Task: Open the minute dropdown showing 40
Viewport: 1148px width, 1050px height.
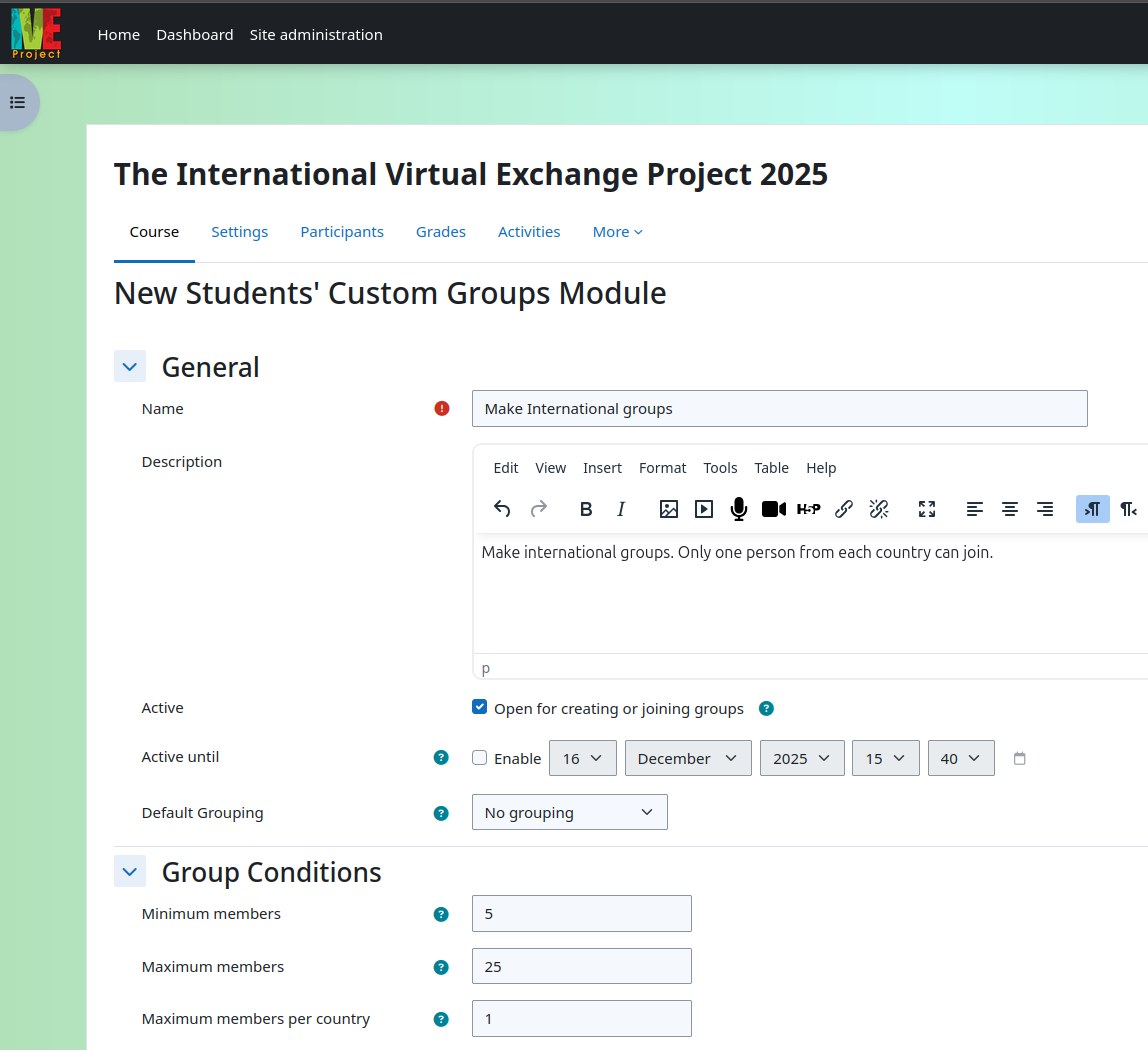Action: click(961, 758)
